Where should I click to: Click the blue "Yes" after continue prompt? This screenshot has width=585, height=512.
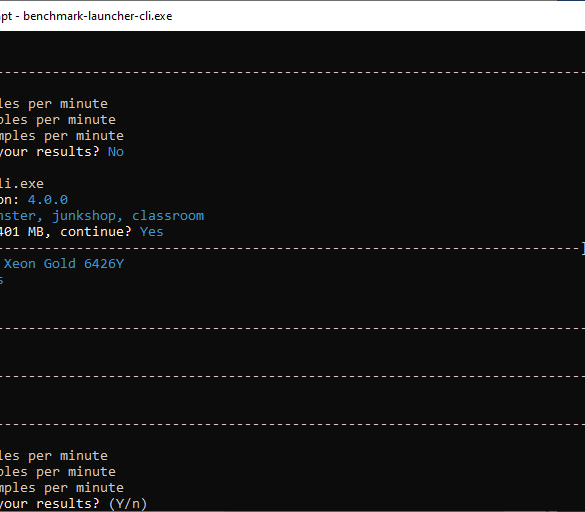click(x=151, y=232)
